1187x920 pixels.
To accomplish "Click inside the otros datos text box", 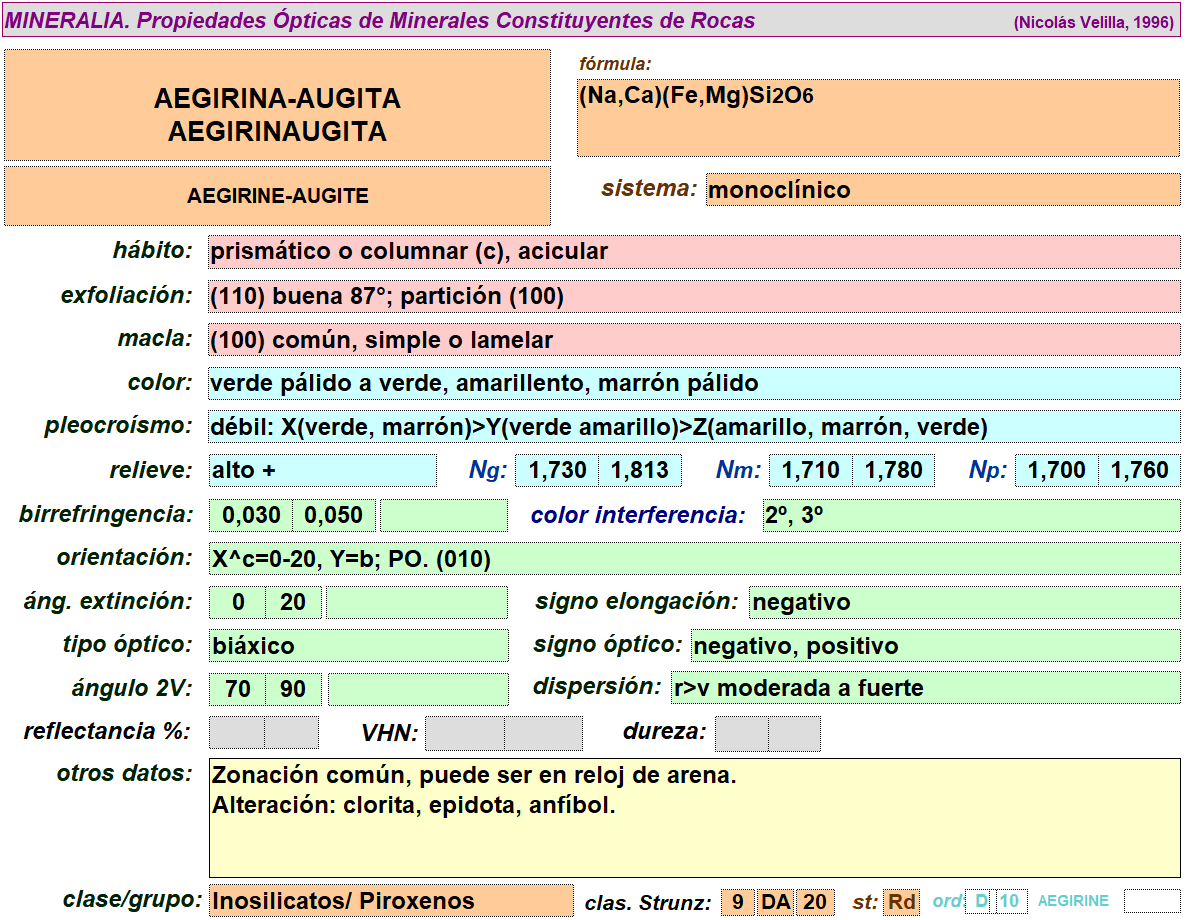I will coord(694,818).
